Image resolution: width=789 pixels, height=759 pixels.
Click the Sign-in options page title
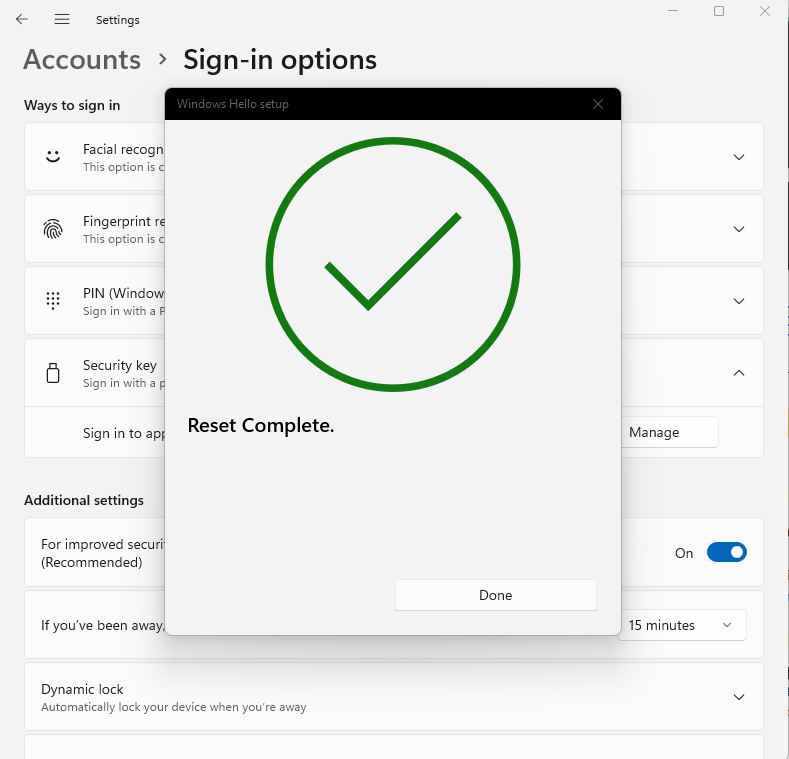point(280,60)
